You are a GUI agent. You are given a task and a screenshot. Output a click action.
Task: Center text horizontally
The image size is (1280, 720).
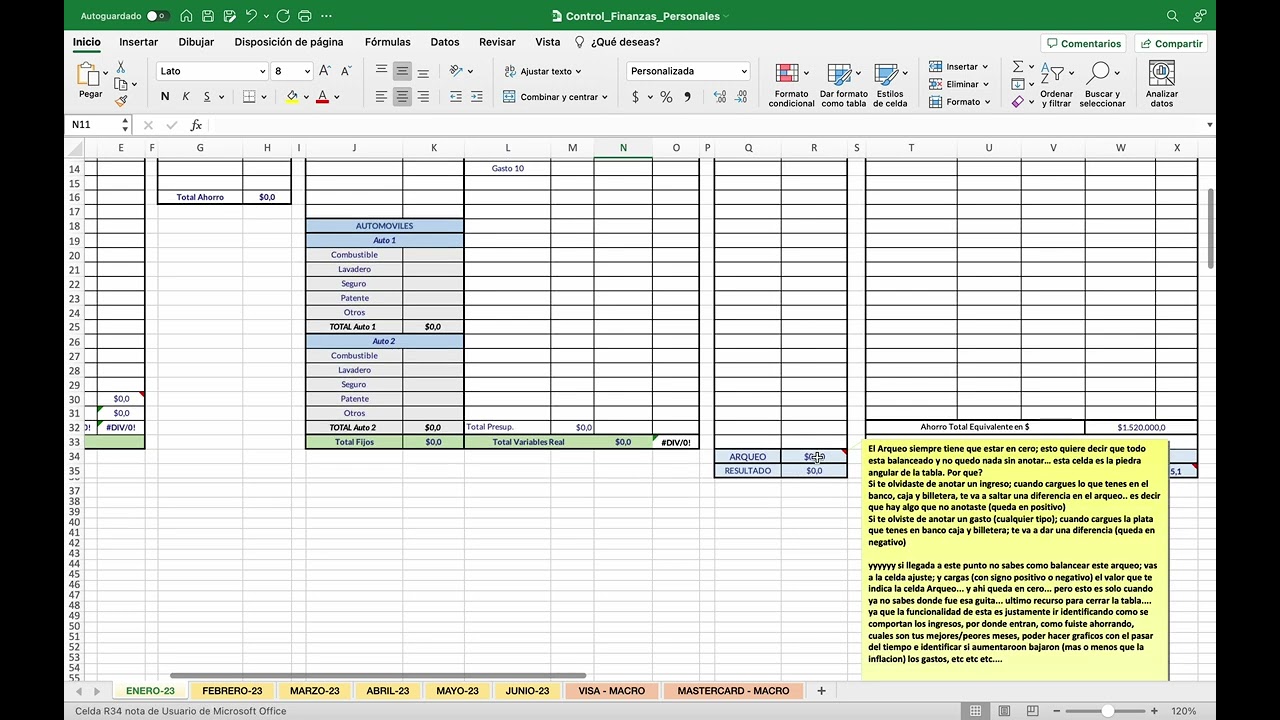coord(402,97)
